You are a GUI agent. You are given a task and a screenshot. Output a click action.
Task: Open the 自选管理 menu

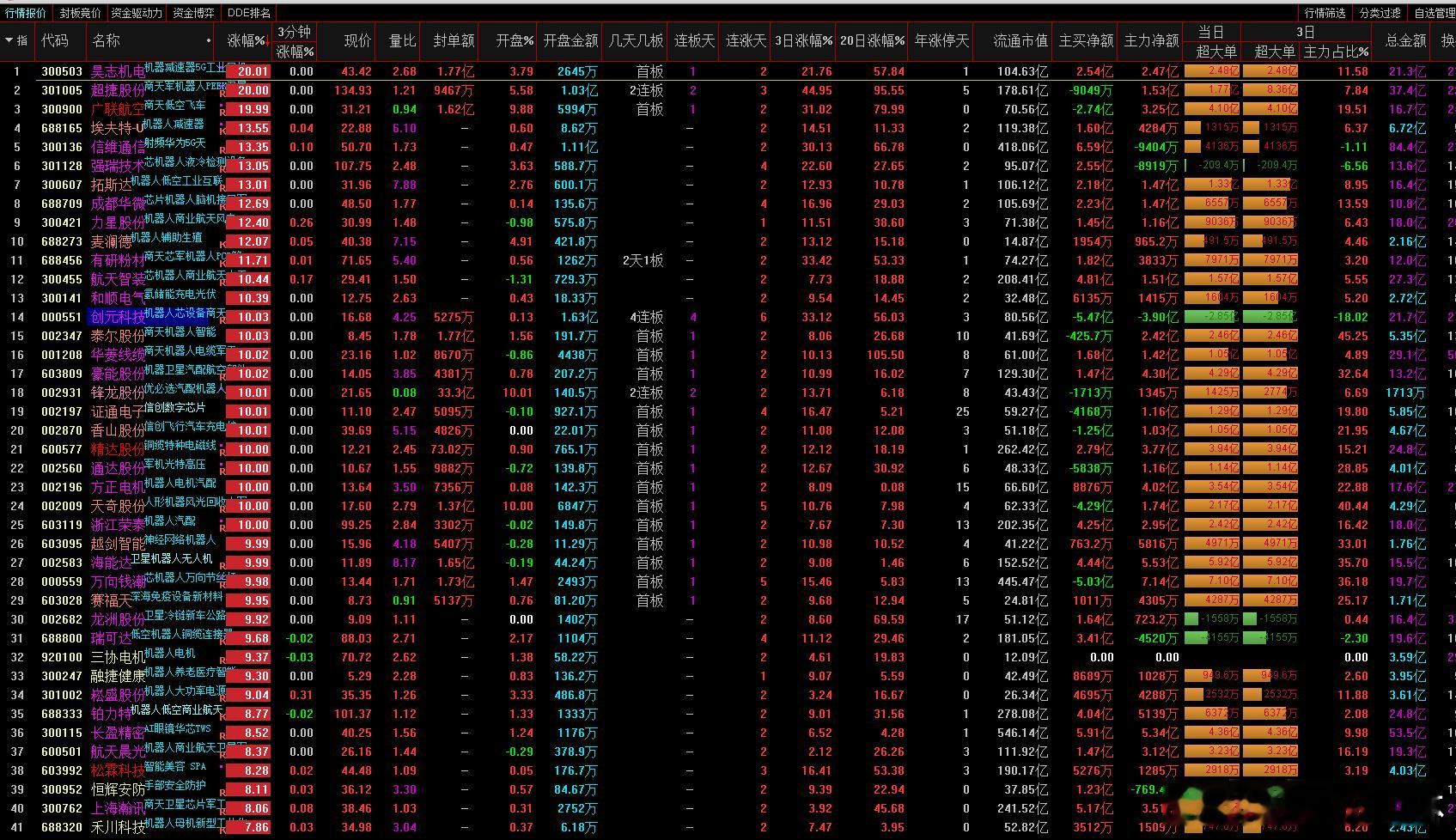point(1434,13)
